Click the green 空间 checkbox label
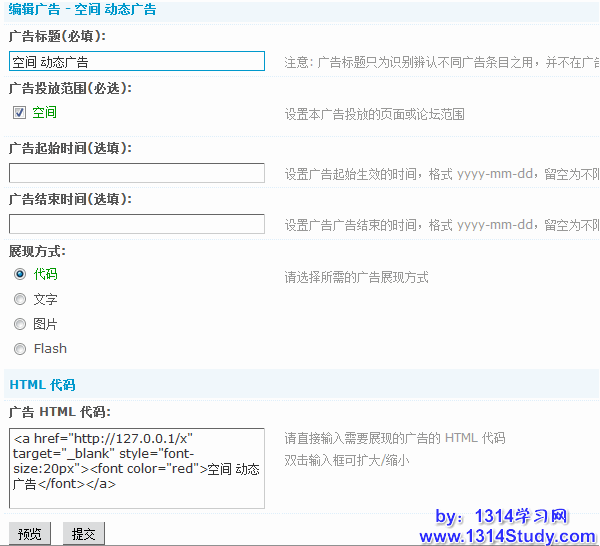The width and height of the screenshot is (600, 546). coord(44,113)
